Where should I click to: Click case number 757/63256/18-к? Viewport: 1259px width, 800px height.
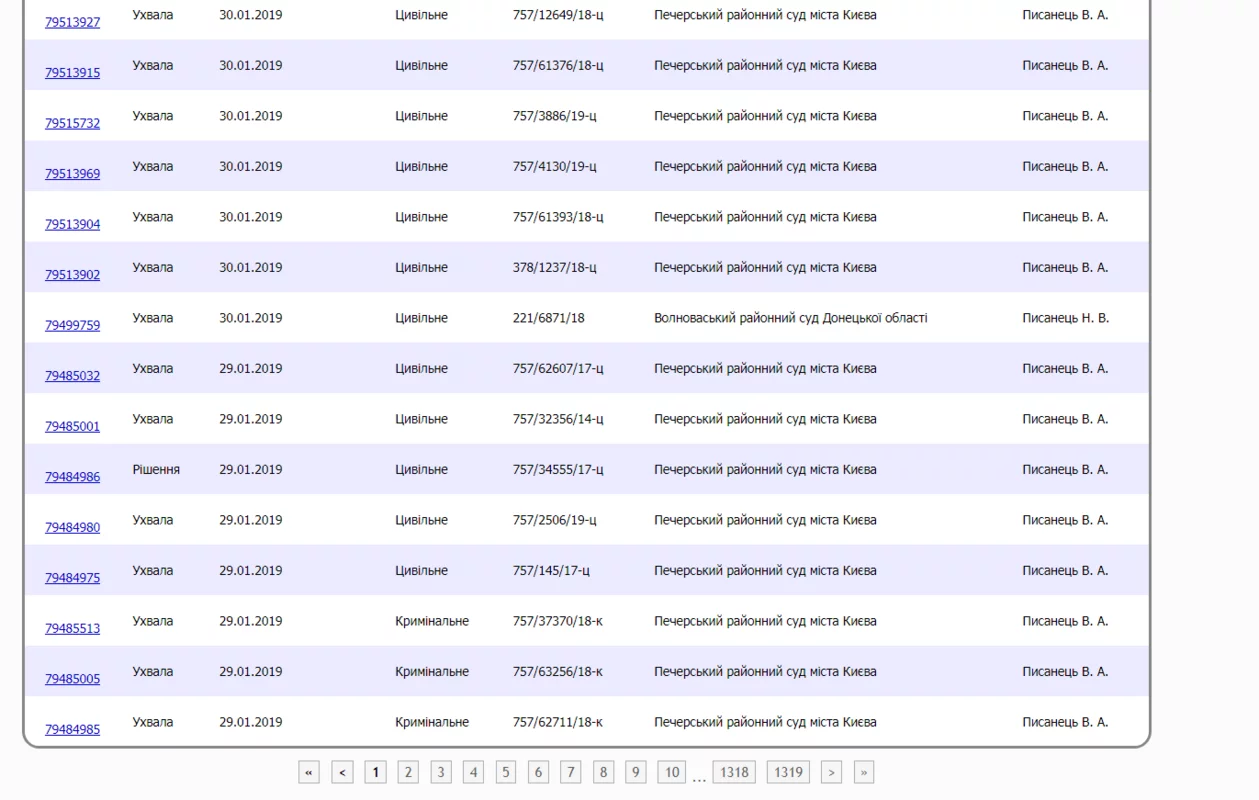coord(558,671)
